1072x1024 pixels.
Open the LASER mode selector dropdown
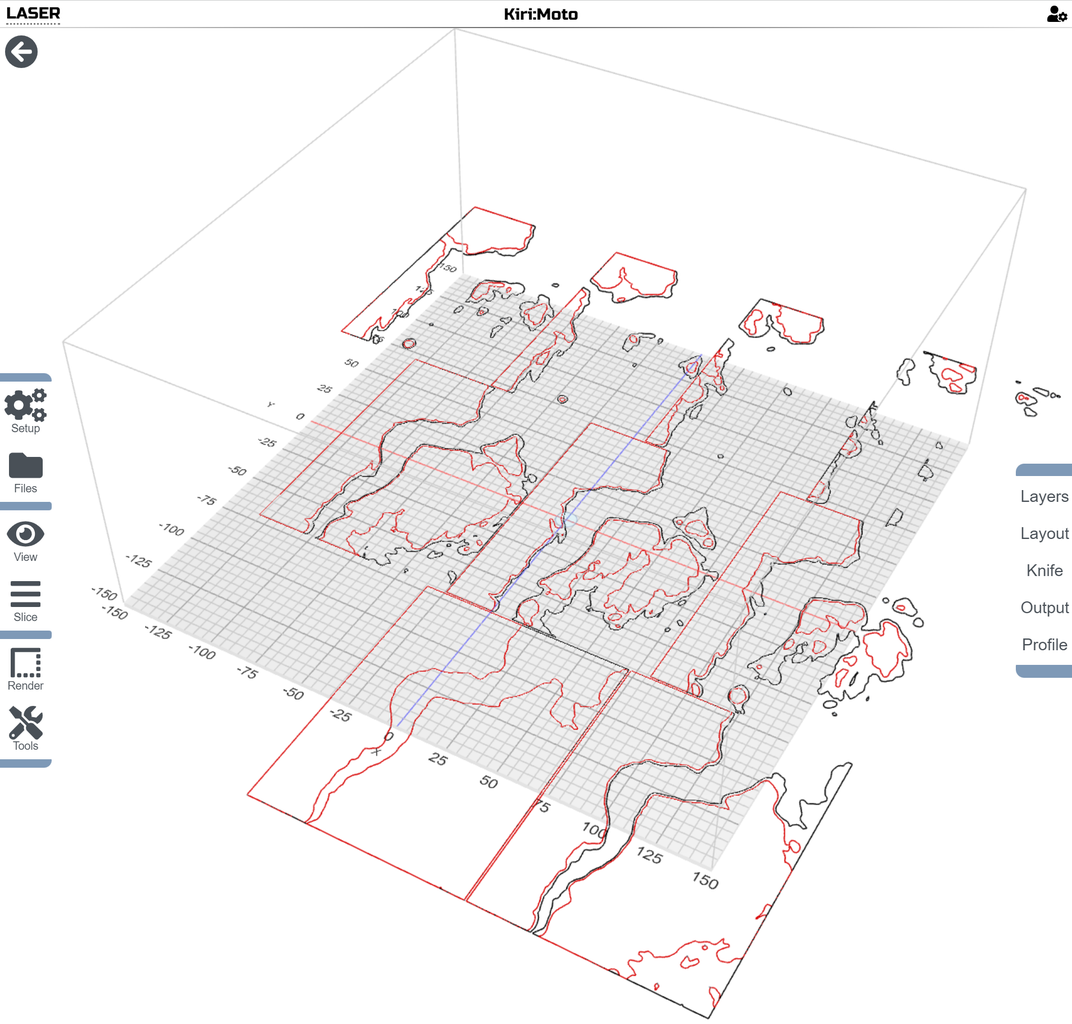click(x=33, y=14)
